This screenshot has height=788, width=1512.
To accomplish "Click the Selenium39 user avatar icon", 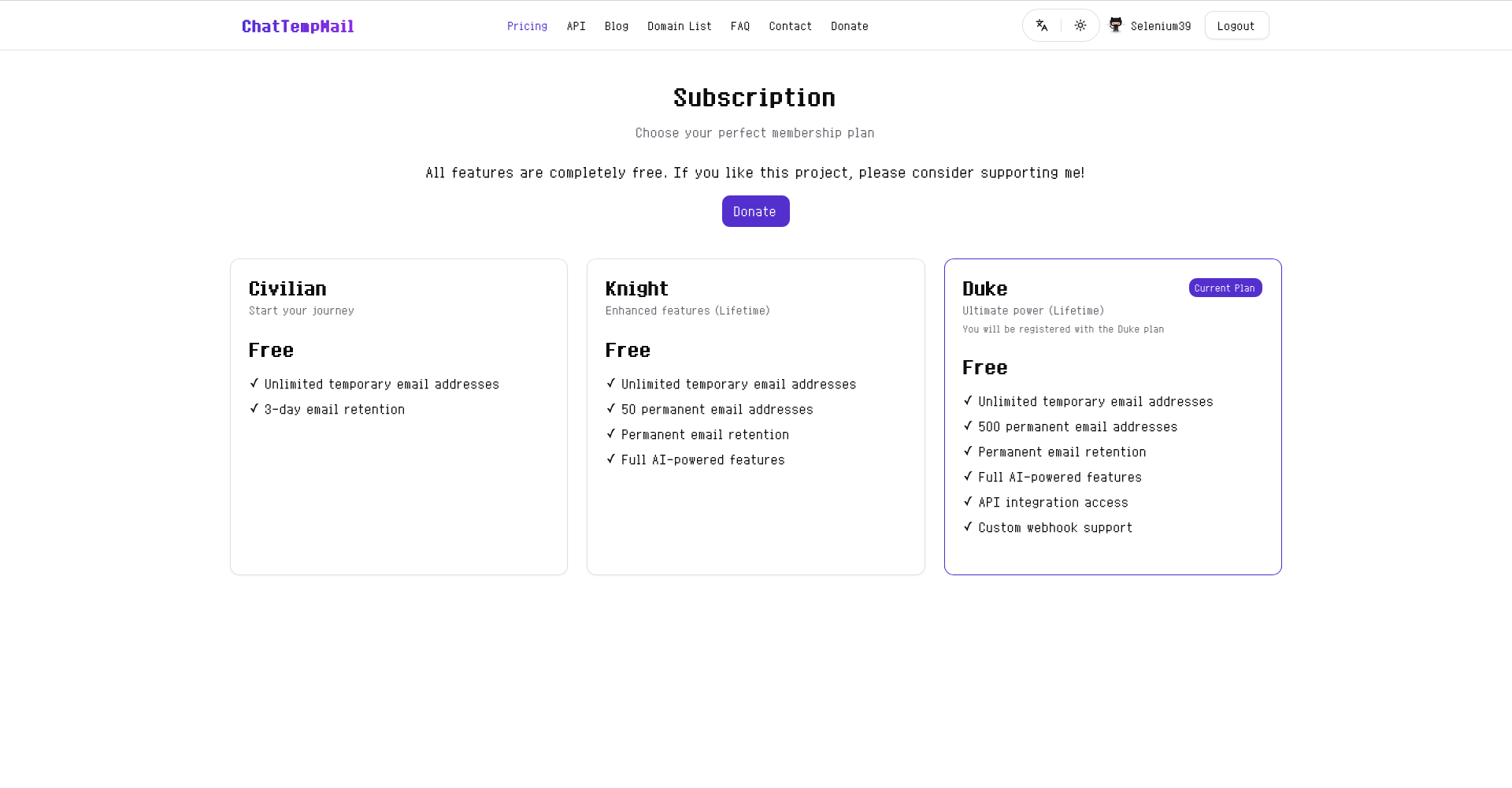I will [x=1116, y=25].
